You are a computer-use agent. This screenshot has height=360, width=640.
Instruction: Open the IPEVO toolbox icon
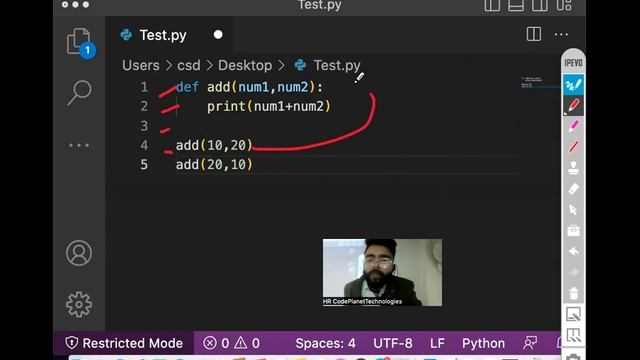click(573, 231)
